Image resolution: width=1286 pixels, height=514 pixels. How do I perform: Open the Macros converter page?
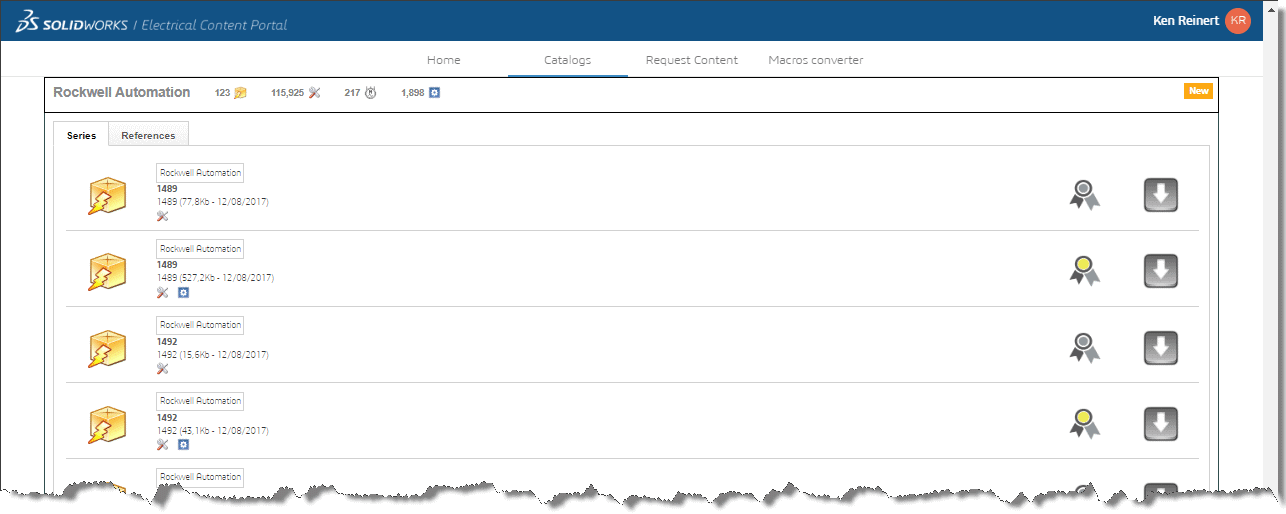815,60
